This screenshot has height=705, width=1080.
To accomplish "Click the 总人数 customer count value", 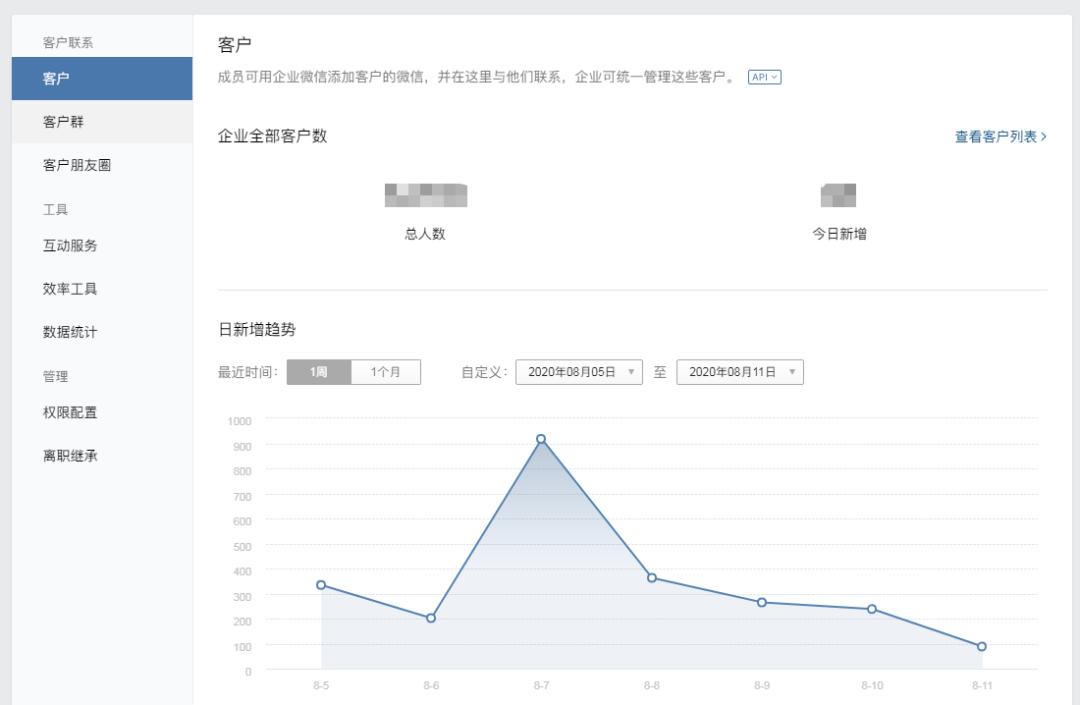I will (425, 195).
